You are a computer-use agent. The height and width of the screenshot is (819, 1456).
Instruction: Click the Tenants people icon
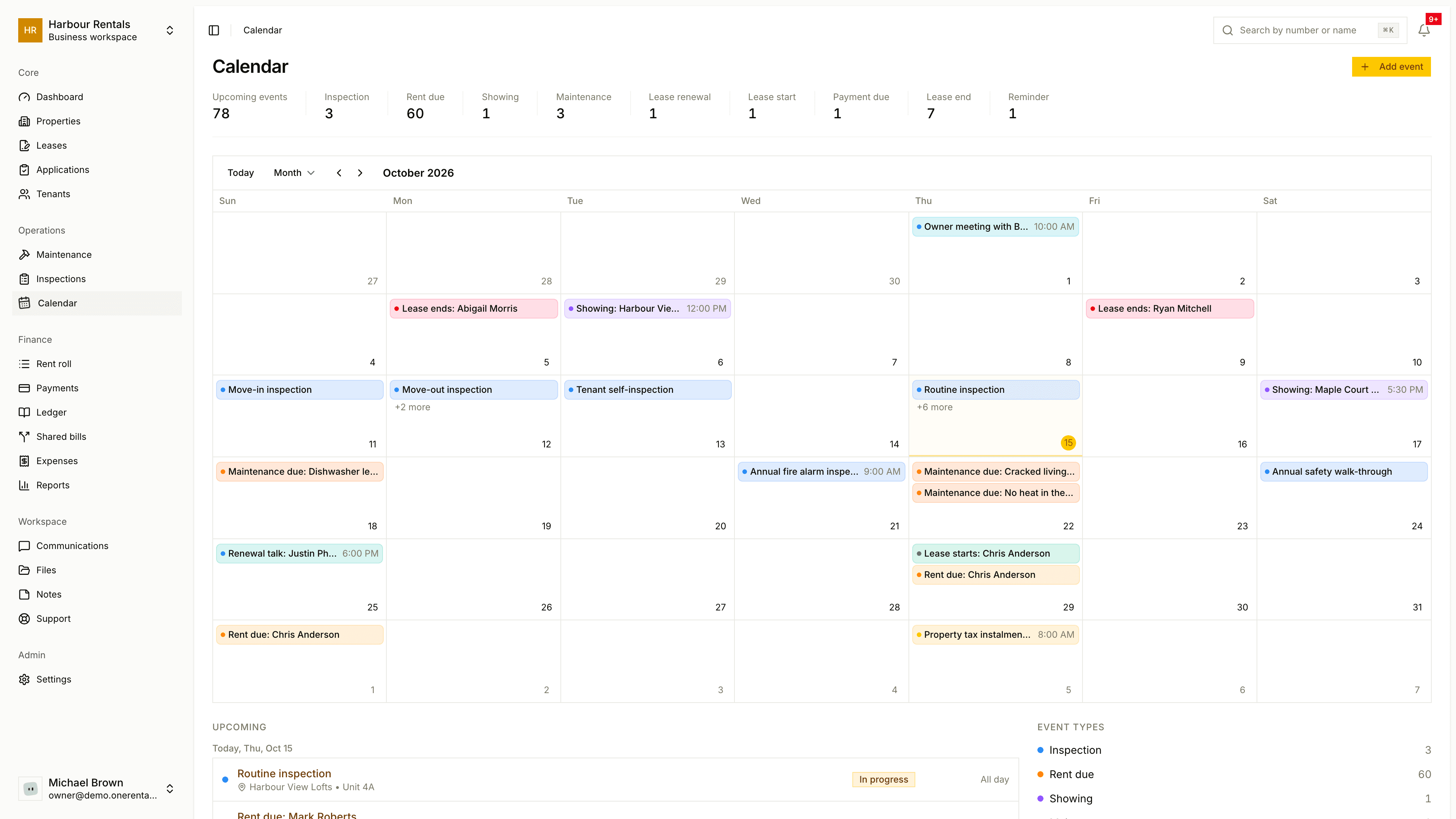pyautogui.click(x=24, y=195)
